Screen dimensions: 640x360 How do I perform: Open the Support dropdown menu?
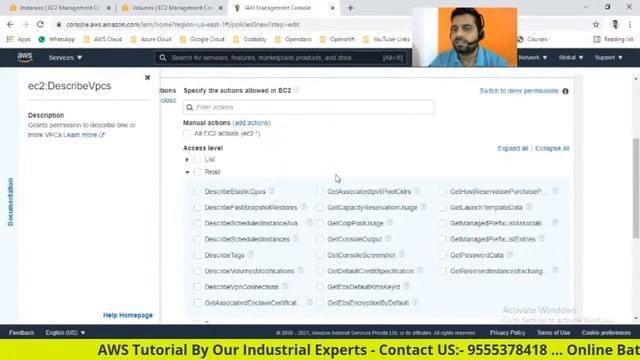coord(608,58)
